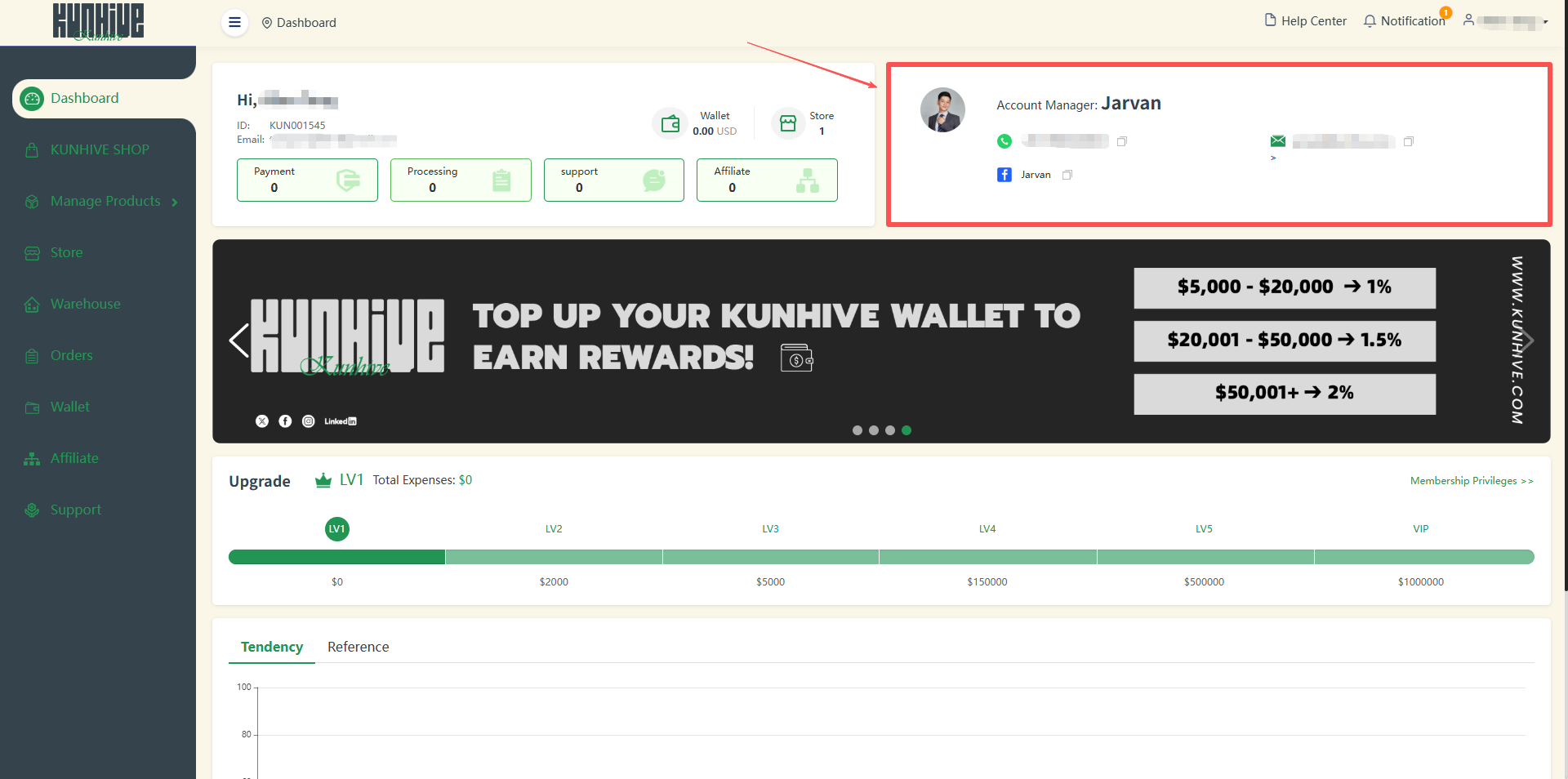Image resolution: width=1568 pixels, height=779 pixels.
Task: Open the user account dropdown
Action: tap(1506, 21)
